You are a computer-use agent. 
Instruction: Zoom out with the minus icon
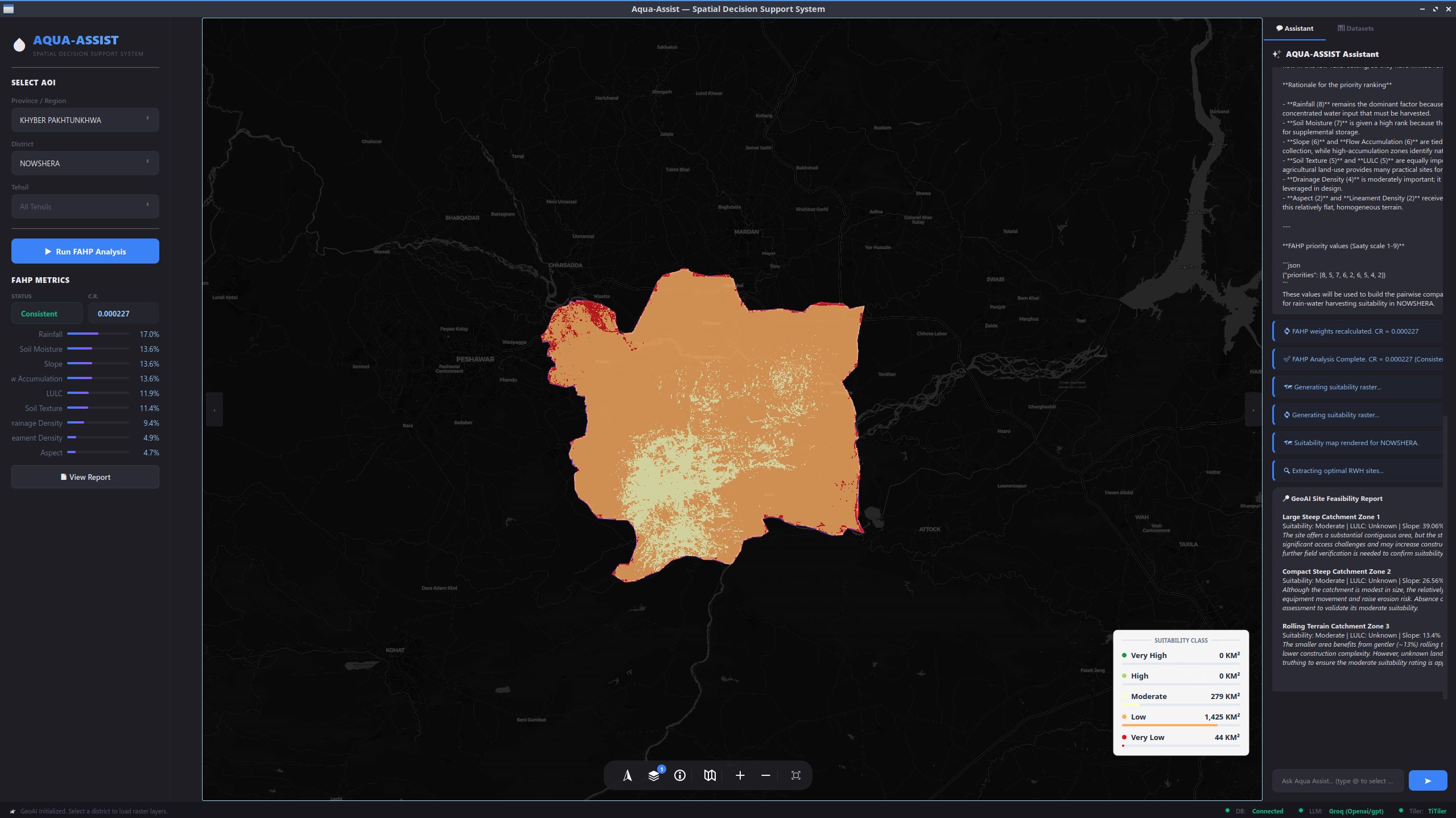[x=766, y=775]
